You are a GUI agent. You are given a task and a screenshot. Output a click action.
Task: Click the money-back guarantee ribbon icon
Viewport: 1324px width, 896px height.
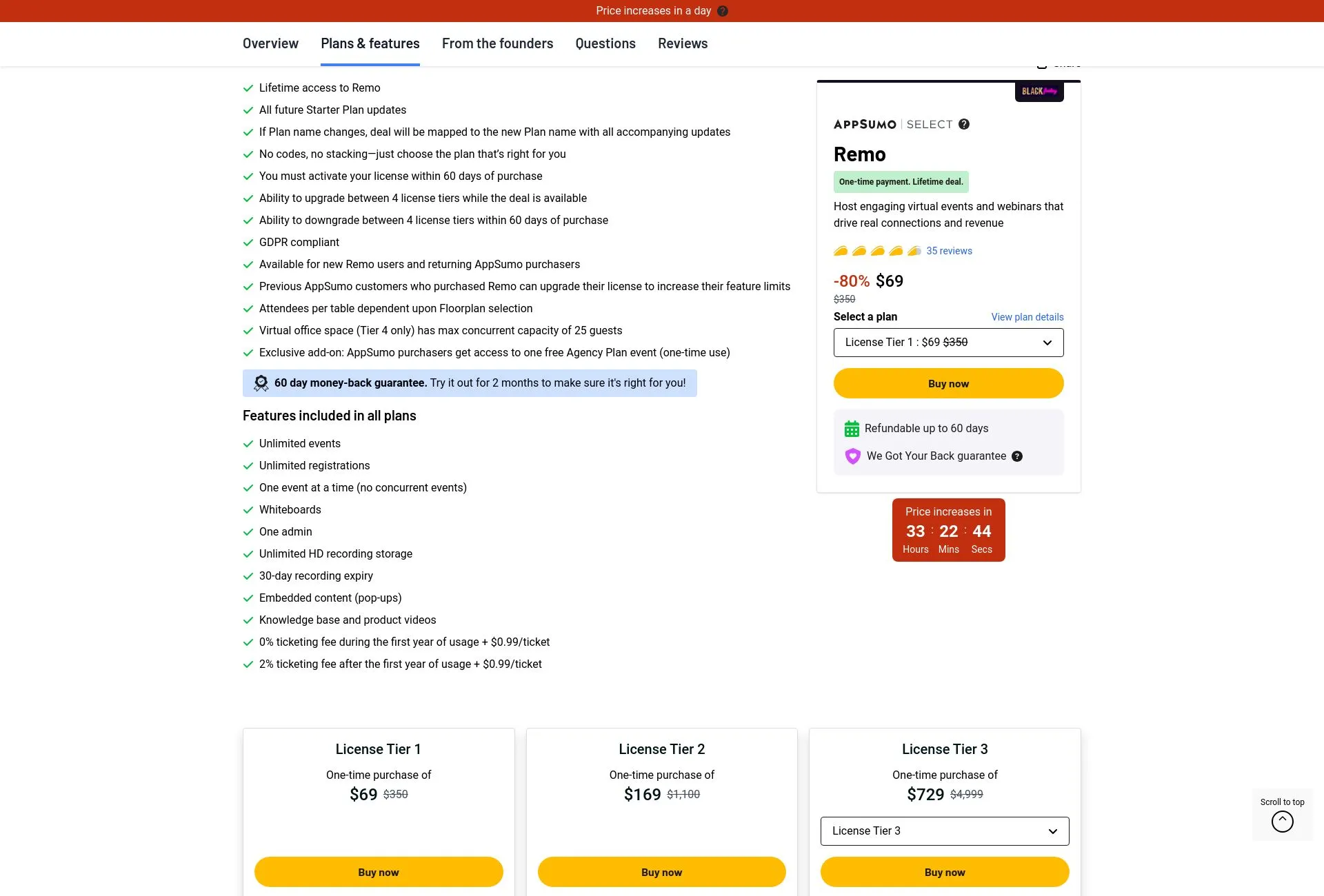pyautogui.click(x=261, y=383)
